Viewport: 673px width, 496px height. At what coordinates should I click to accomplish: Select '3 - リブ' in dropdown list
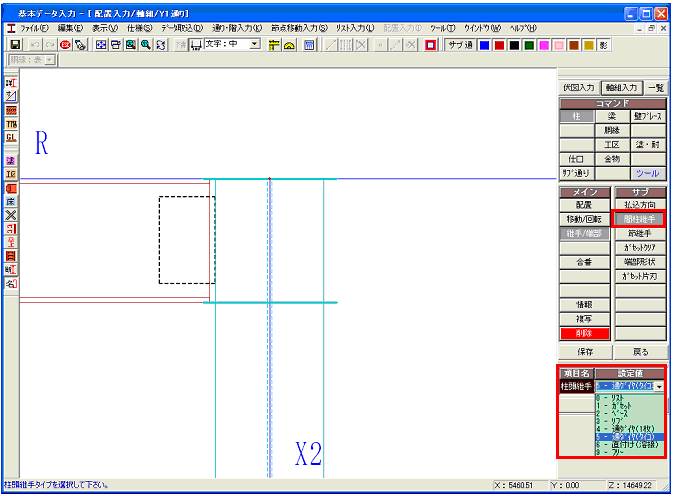[629, 421]
